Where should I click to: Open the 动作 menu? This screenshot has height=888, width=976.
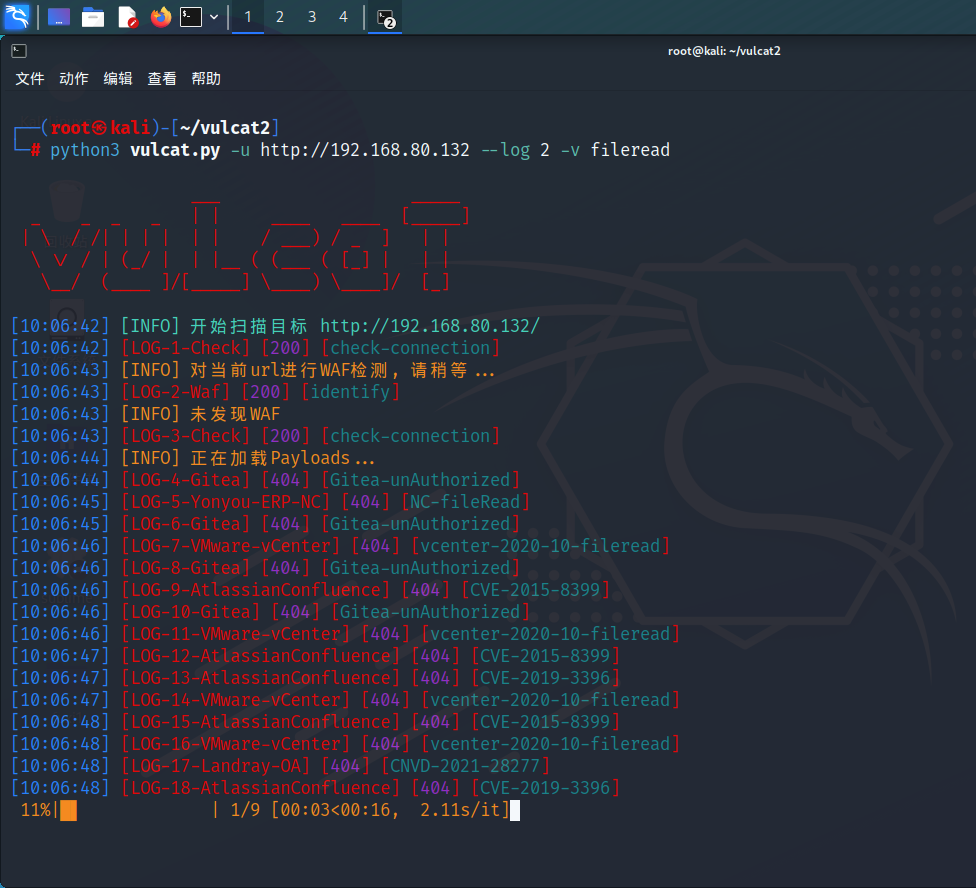(74, 79)
